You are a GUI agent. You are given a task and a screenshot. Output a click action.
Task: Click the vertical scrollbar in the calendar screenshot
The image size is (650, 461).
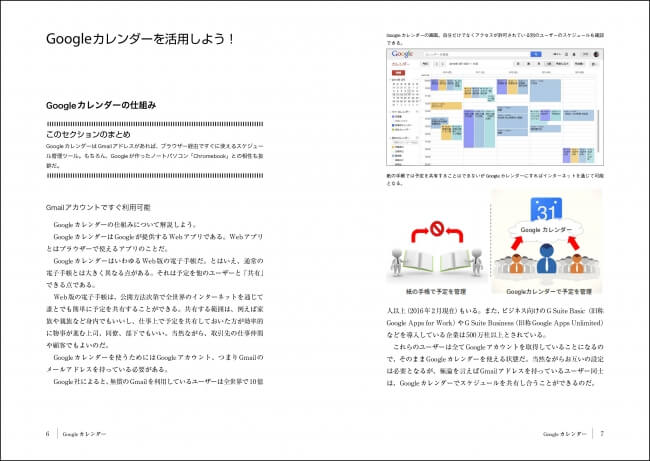coord(598,131)
